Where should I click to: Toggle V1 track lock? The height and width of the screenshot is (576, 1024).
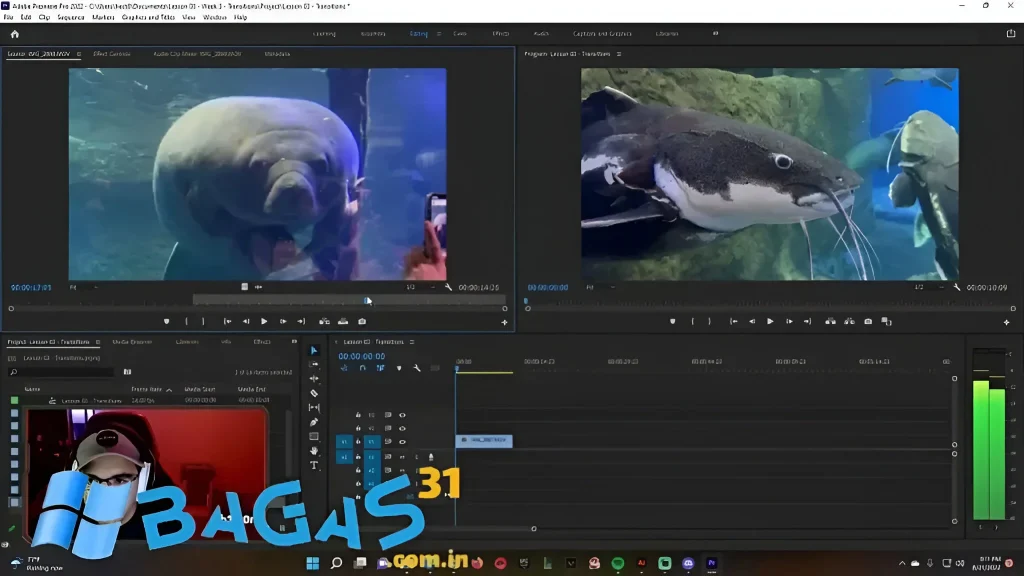click(358, 441)
